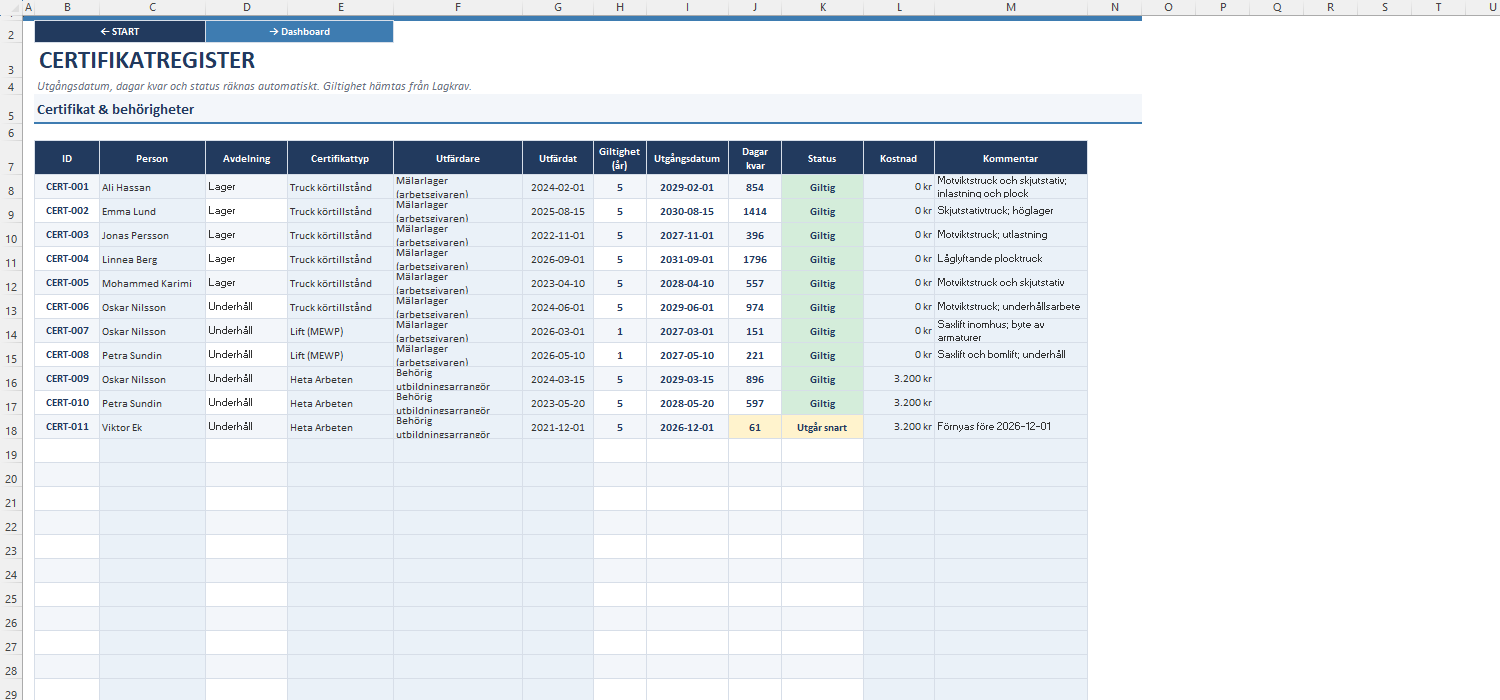The image size is (1500, 700).
Task: Select the "Ali Hassan" person cell
Action: tap(152, 187)
